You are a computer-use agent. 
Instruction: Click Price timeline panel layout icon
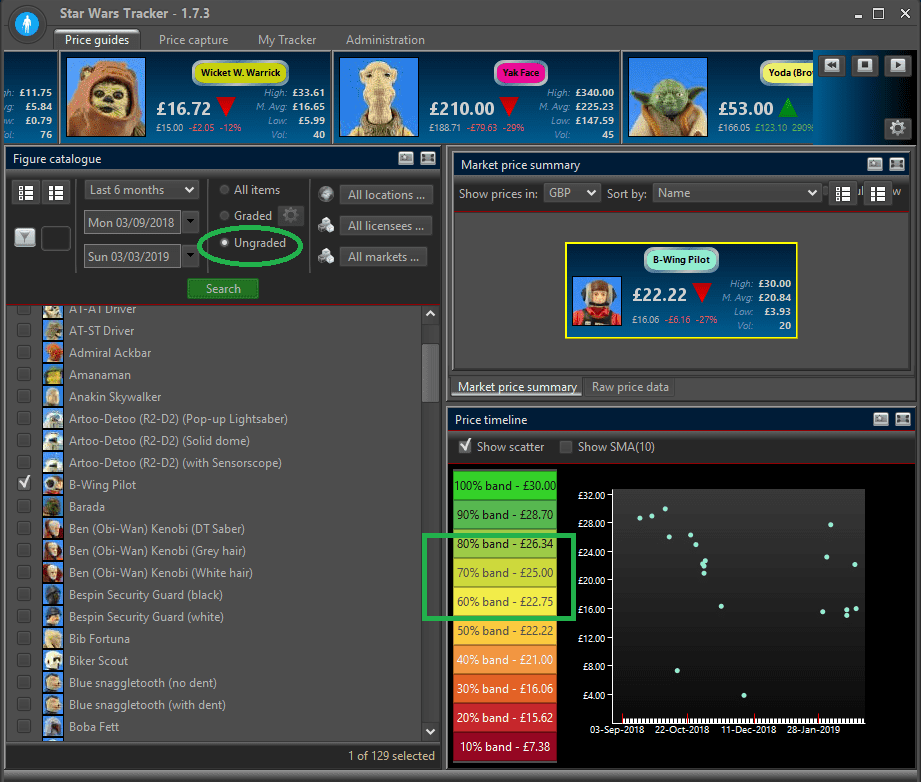tap(903, 419)
